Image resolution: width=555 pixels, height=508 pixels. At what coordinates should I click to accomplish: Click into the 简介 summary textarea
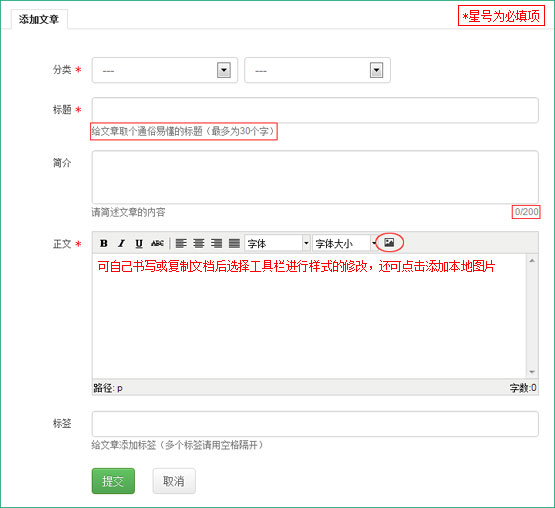(x=315, y=177)
